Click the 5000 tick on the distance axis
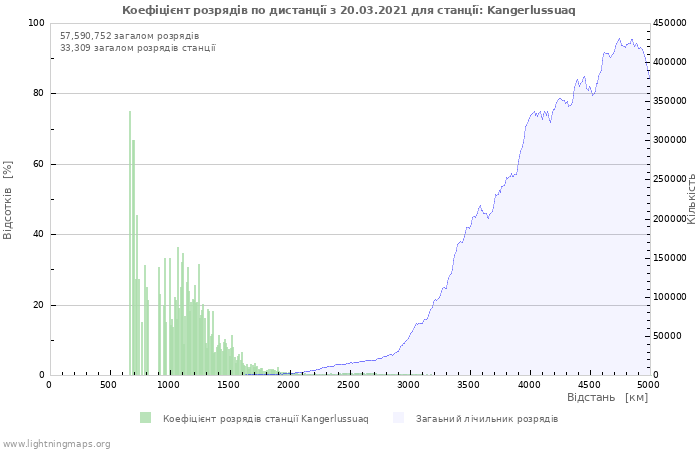This screenshot has width=700, height=450. 648,384
